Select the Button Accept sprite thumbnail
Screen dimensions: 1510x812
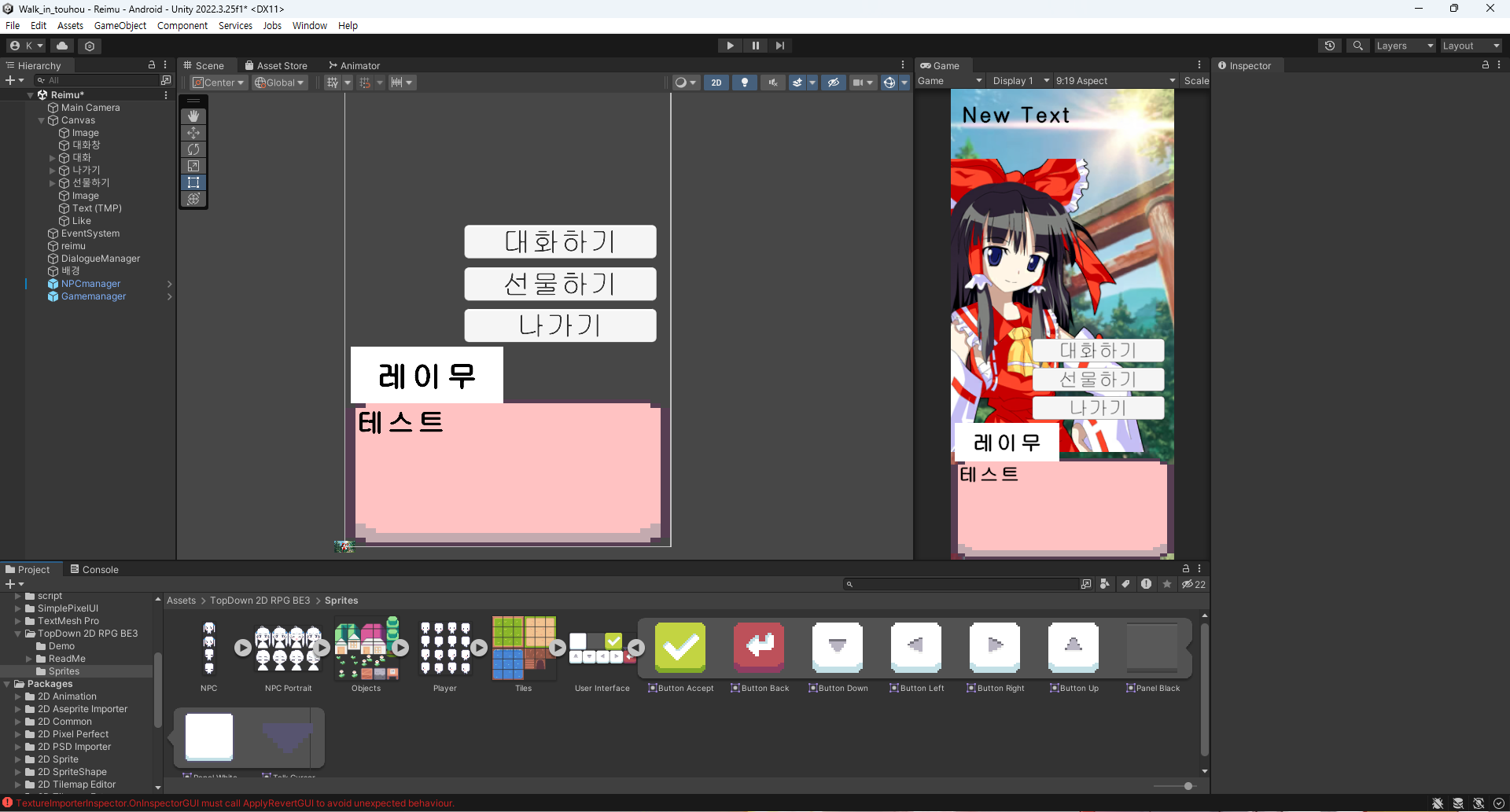coord(680,648)
